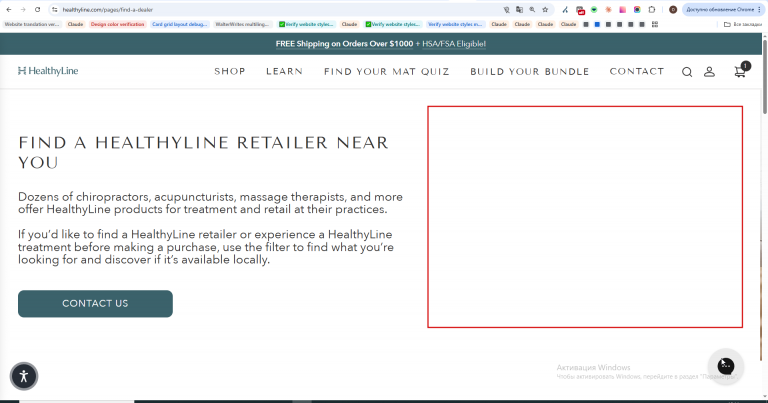Click the tab groups grid icon in bookmarks bar
This screenshot has width=768, height=403.
(x=655, y=24)
